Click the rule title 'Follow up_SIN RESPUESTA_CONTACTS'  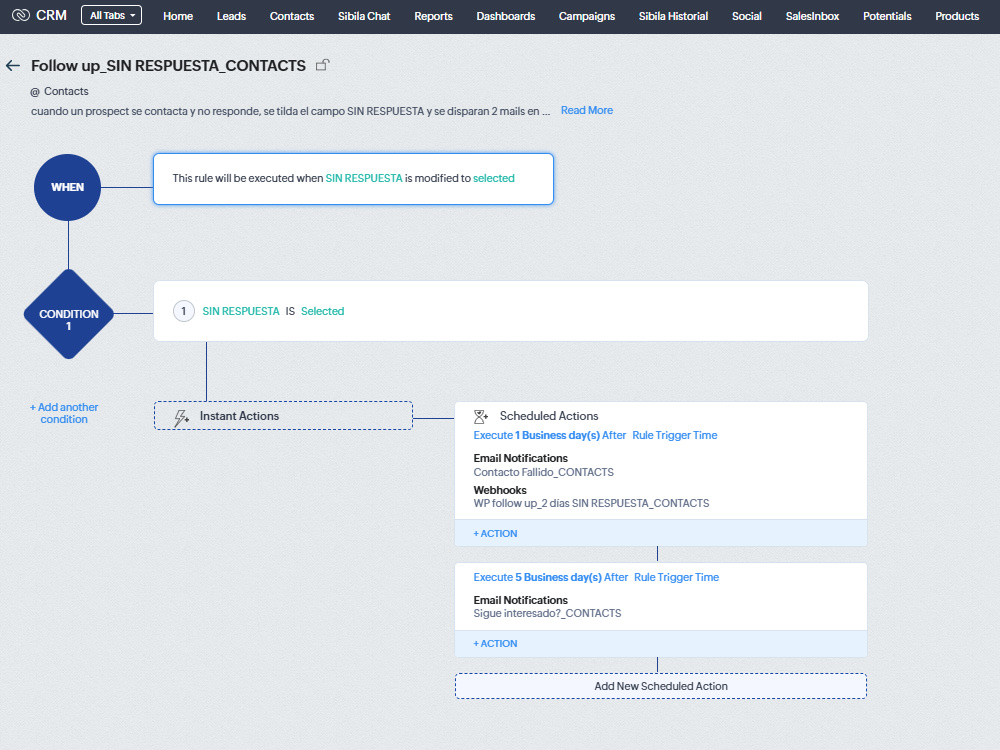[x=168, y=66]
